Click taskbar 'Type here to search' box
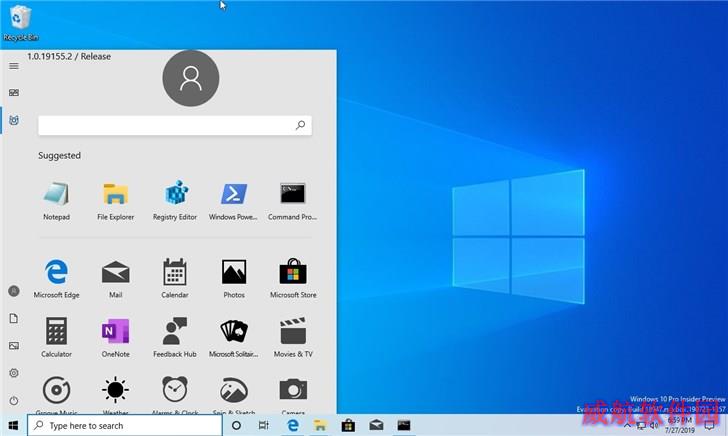Image resolution: width=728 pixels, height=436 pixels. coord(125,425)
